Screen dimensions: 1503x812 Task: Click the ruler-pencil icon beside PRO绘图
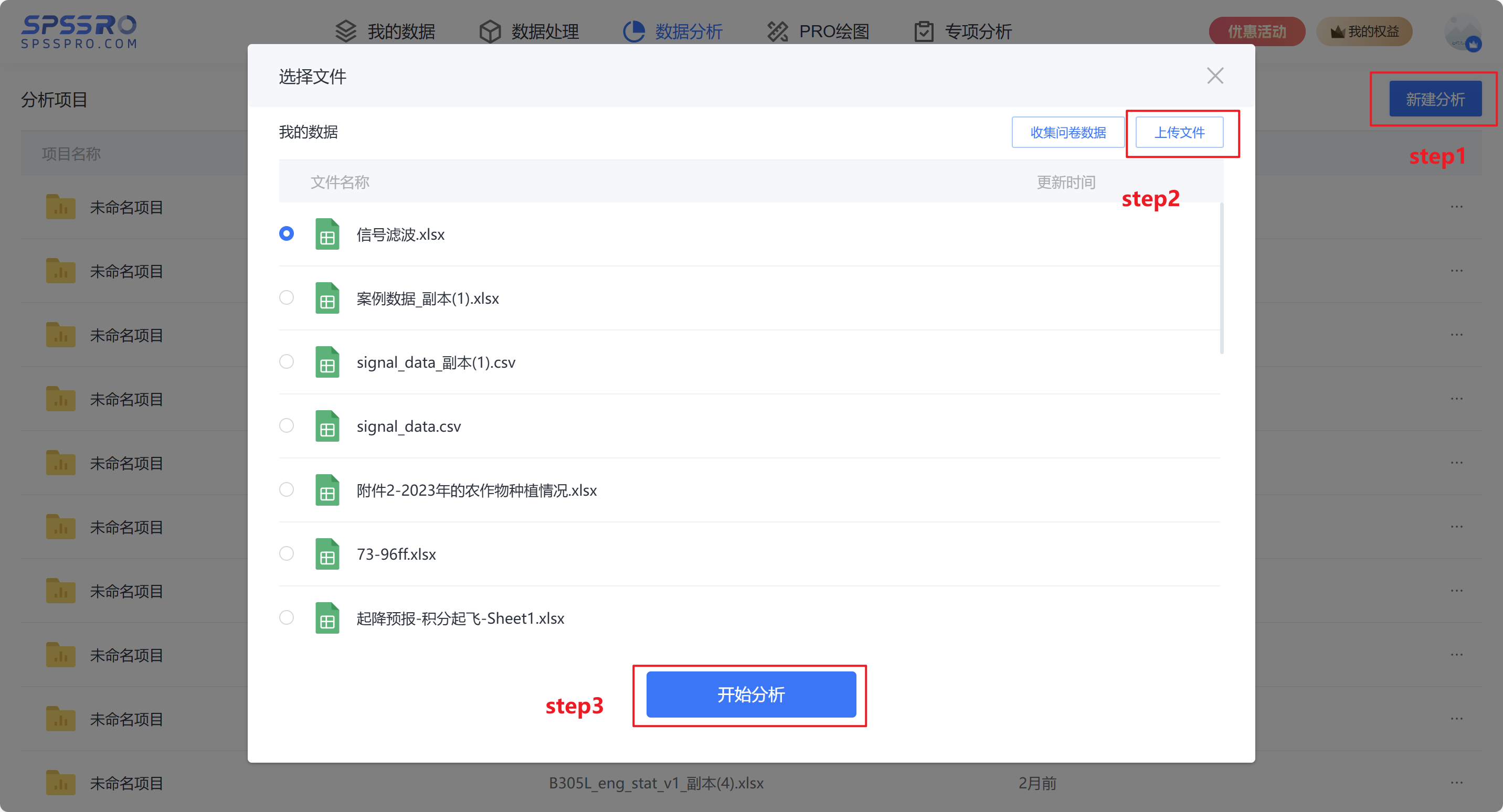[778, 31]
